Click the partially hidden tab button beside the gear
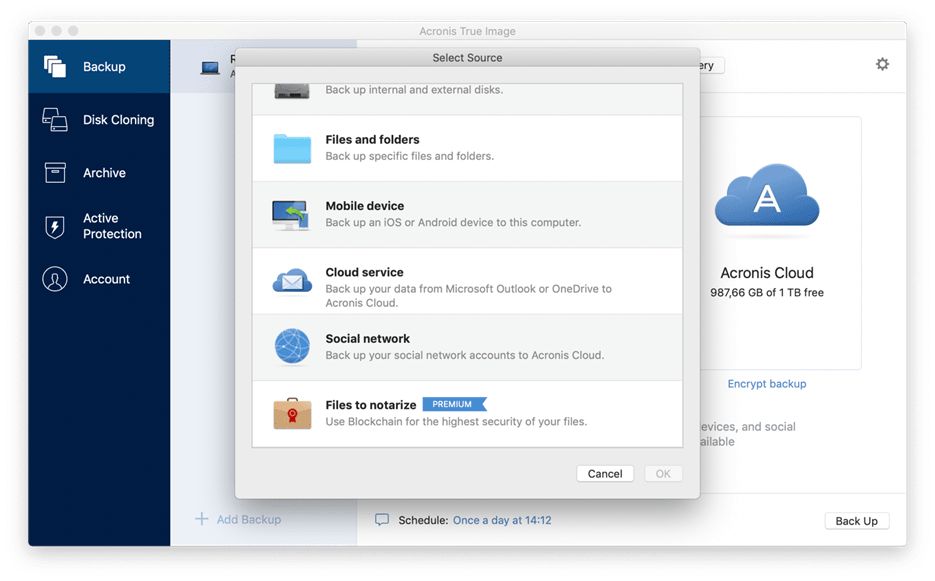935x581 pixels. coord(712,66)
